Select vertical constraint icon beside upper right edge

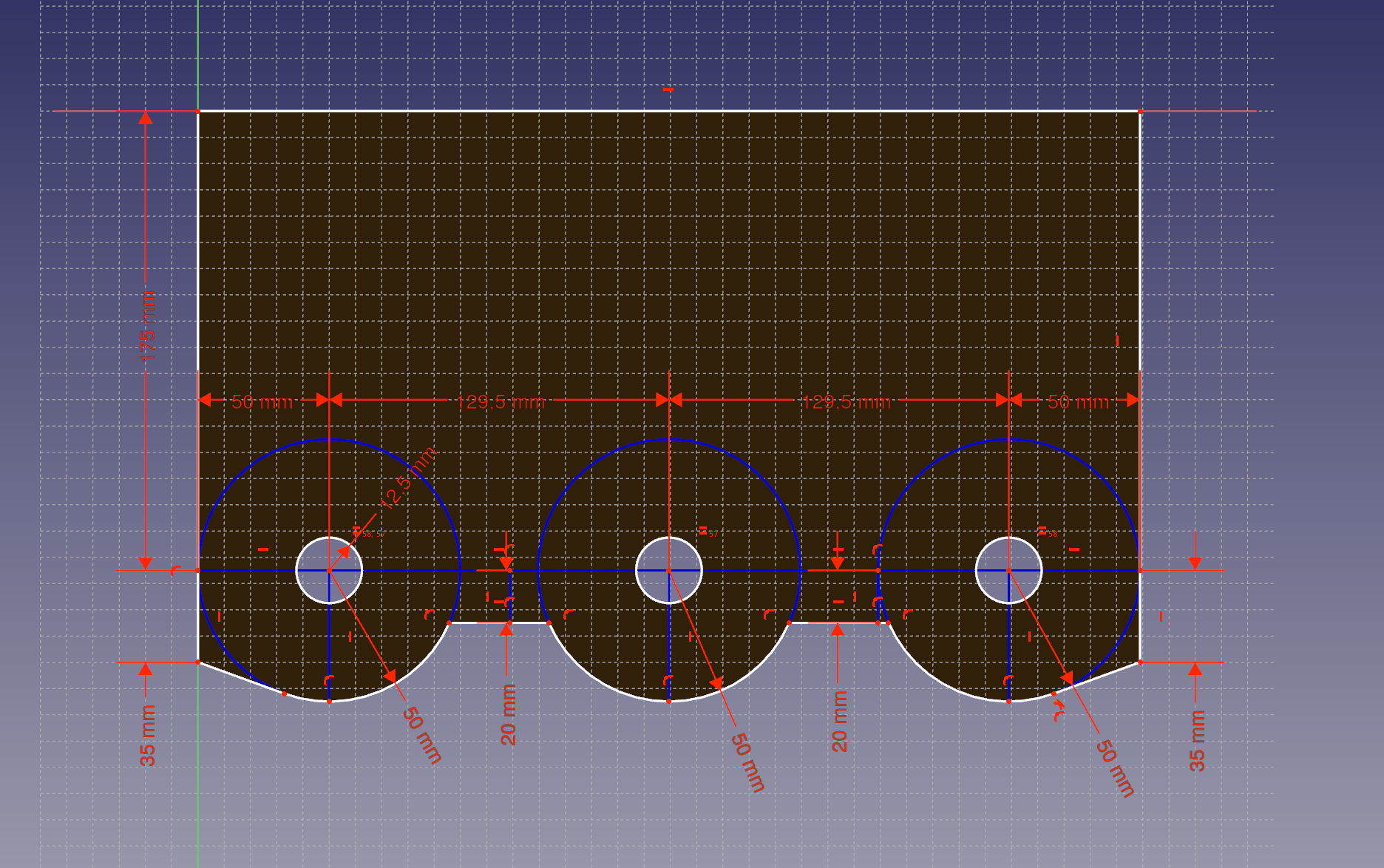click(x=1117, y=341)
